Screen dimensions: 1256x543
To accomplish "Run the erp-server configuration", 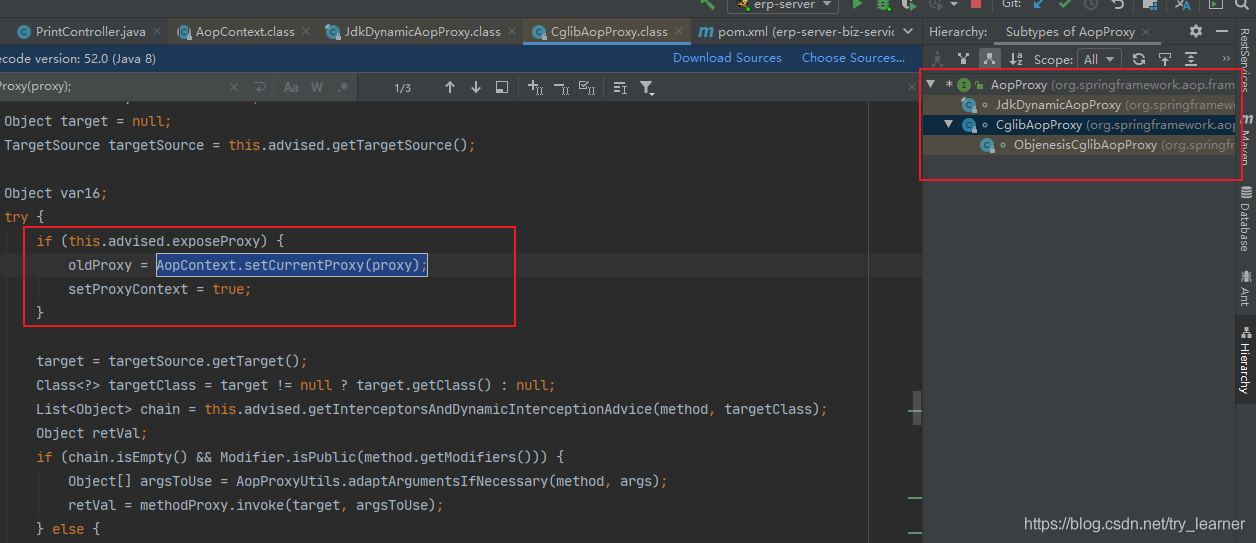I will pos(857,5).
